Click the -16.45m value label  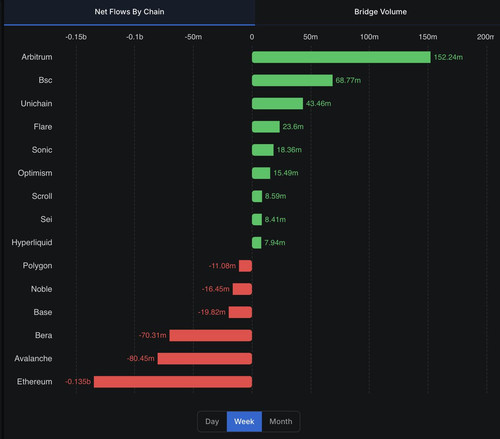pos(216,289)
